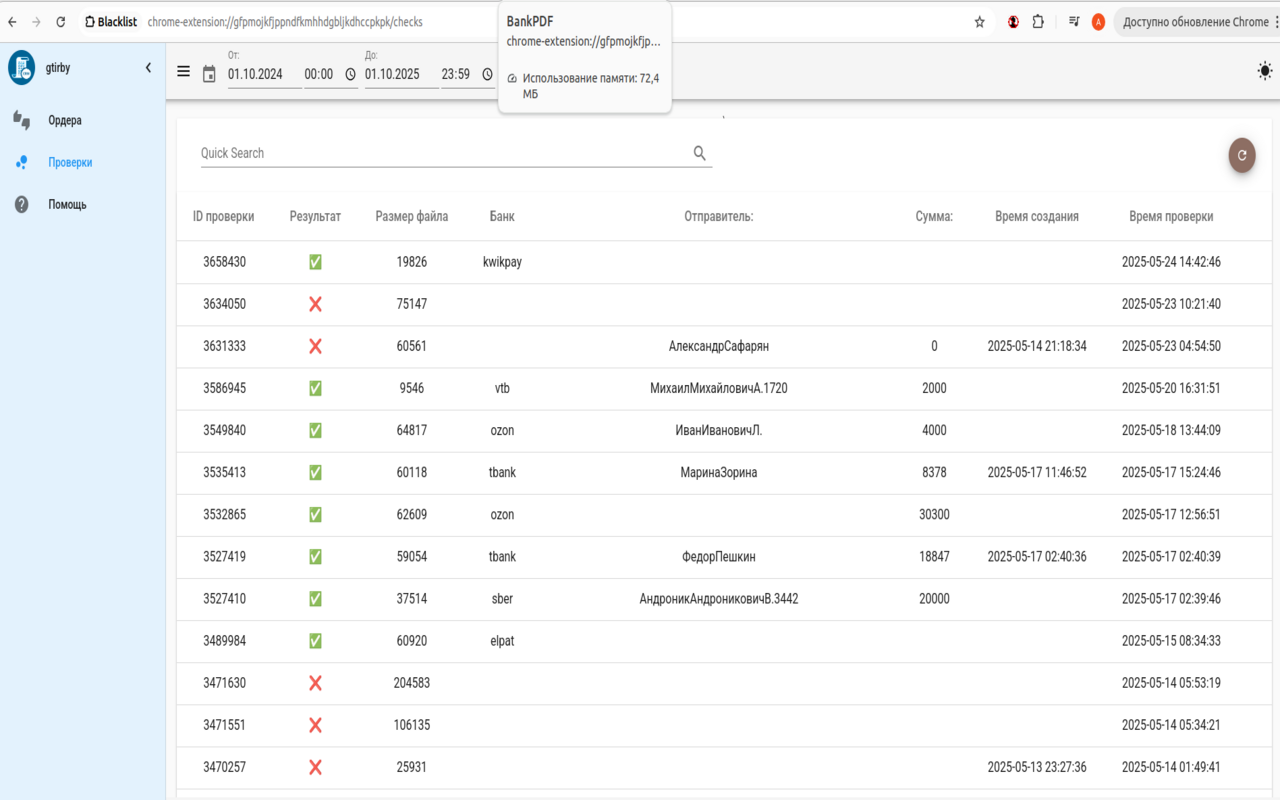Open the Помощь section
The height and width of the screenshot is (800, 1280).
[x=69, y=204]
